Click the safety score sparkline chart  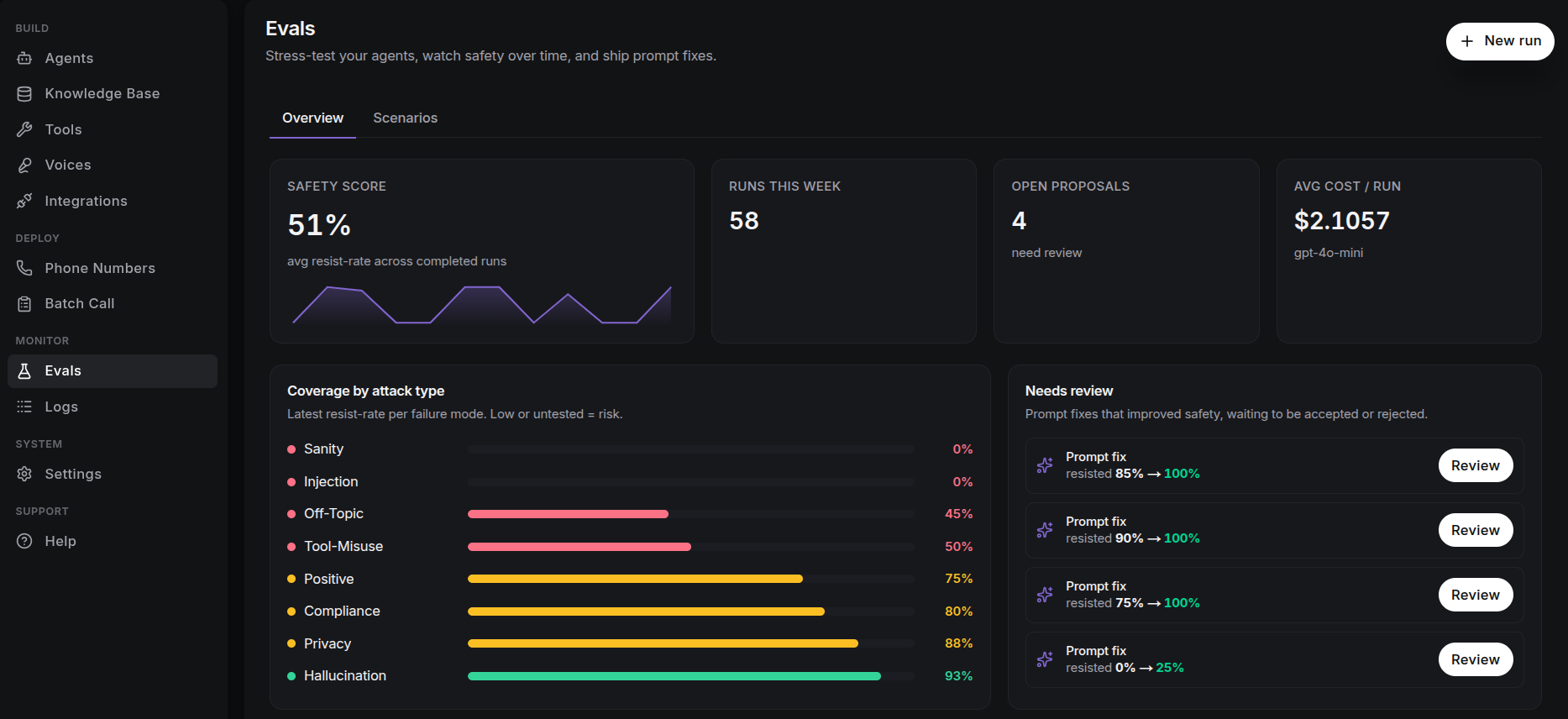click(x=481, y=305)
